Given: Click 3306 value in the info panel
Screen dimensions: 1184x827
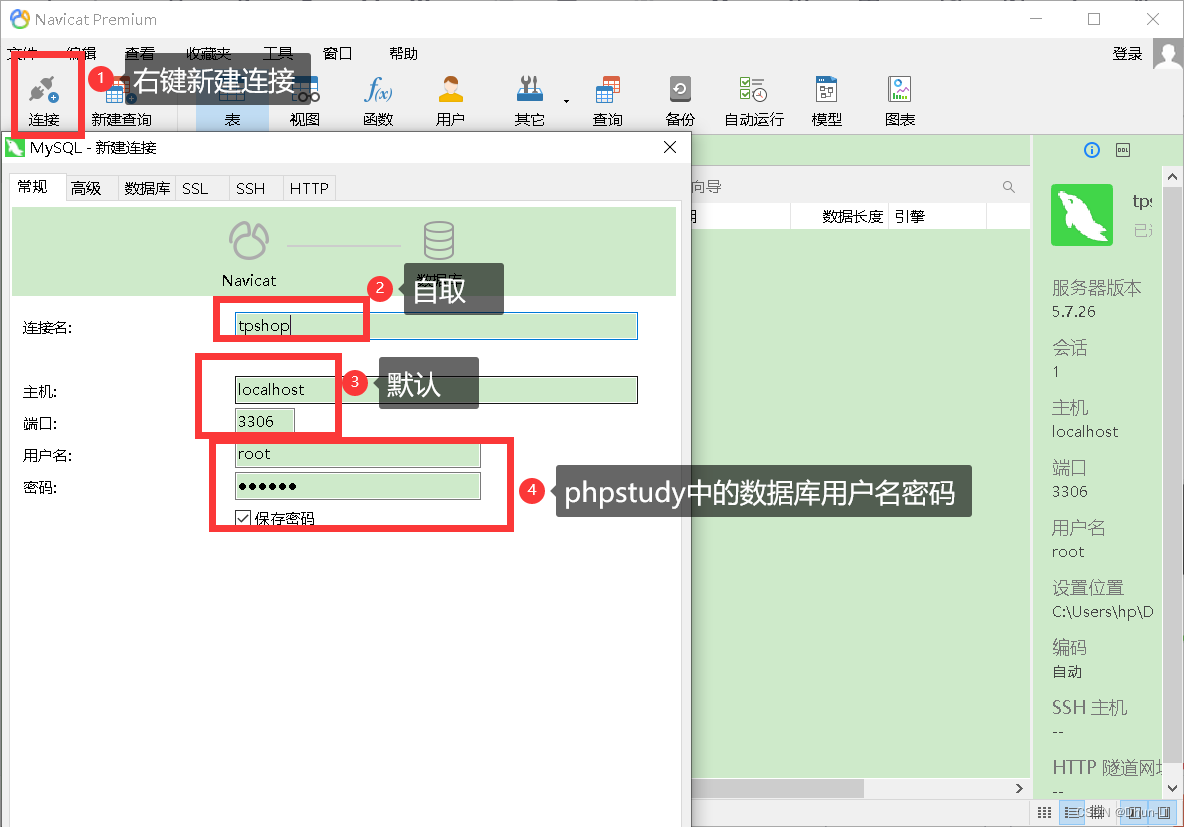Looking at the screenshot, I should click(1069, 492).
